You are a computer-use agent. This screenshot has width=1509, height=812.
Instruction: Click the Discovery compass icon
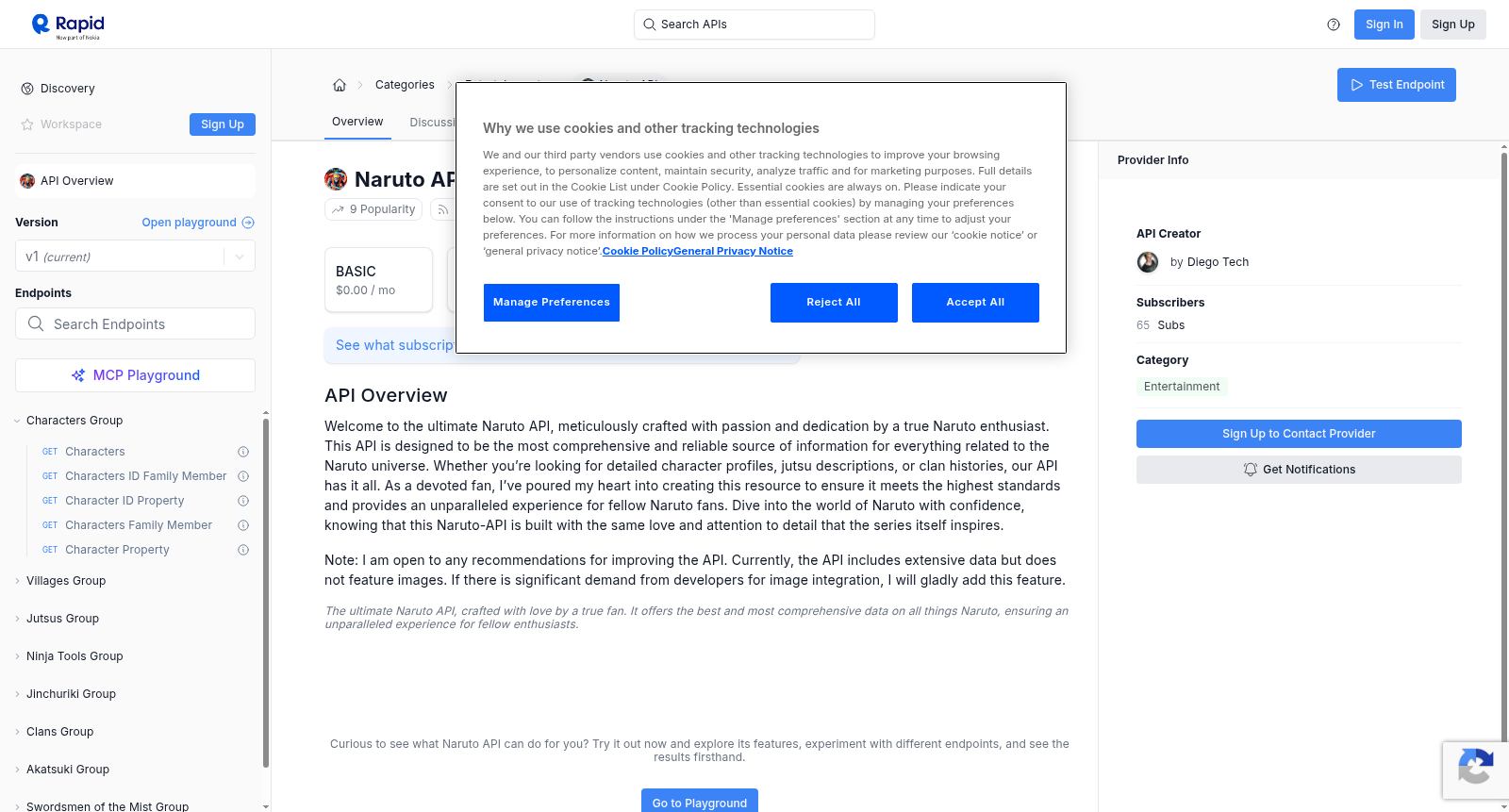tap(27, 89)
